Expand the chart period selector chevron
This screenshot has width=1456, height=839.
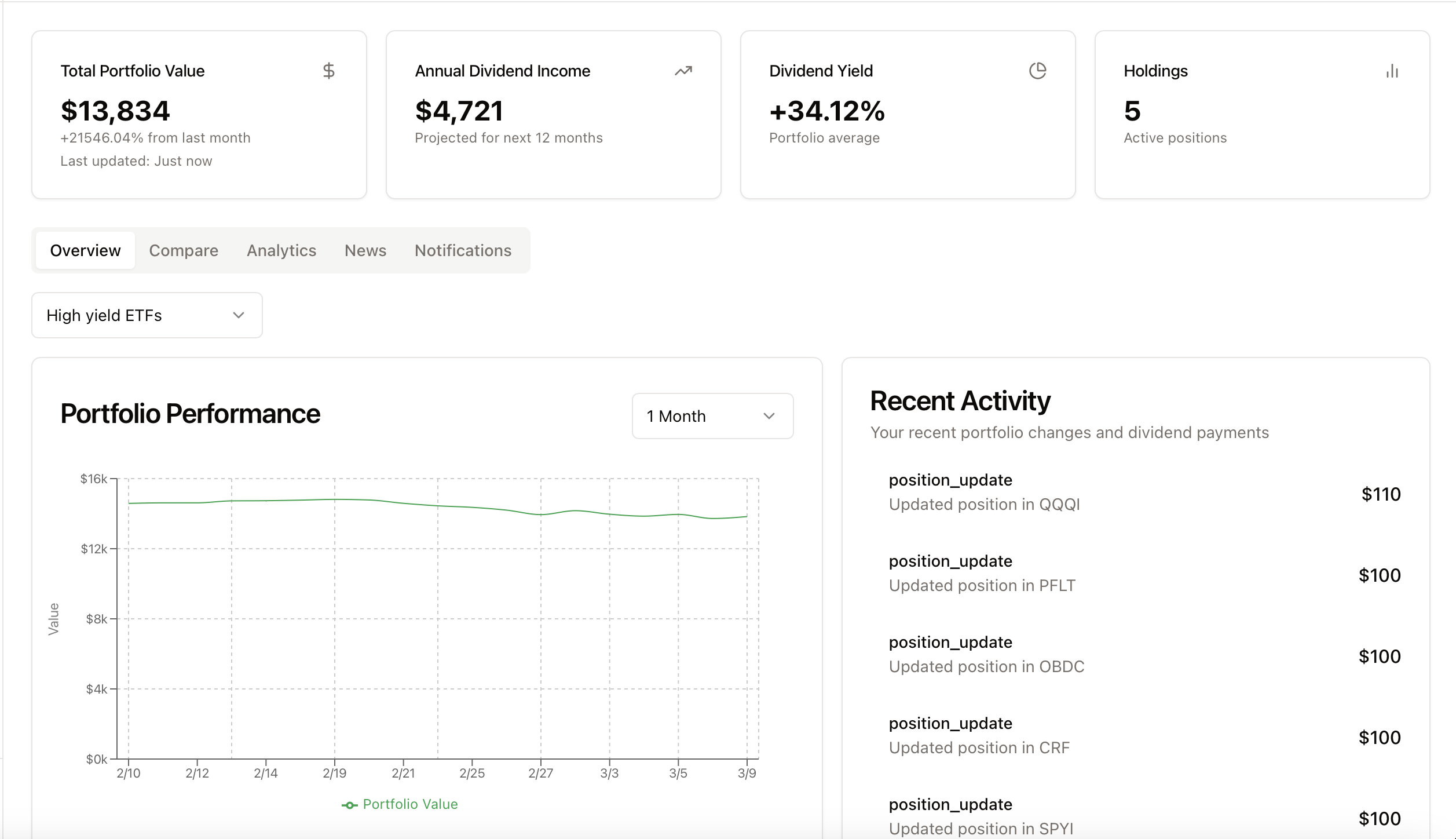tap(769, 416)
